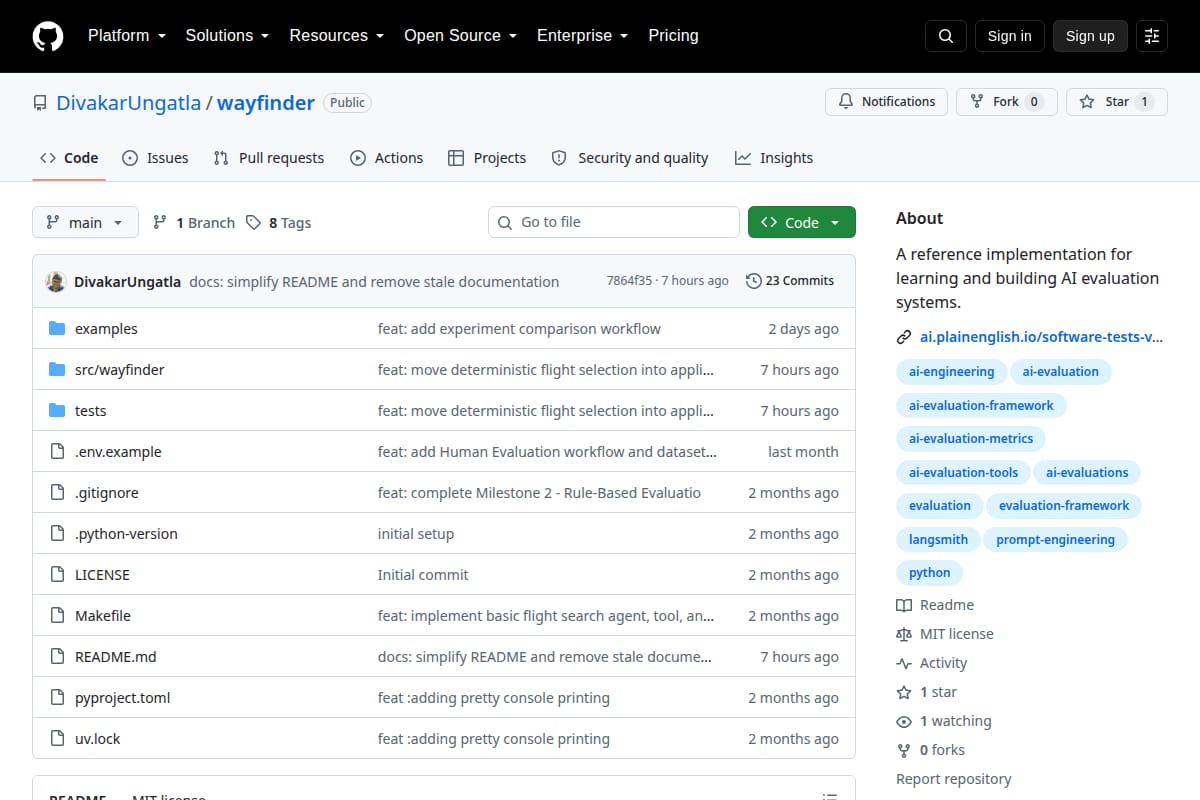The image size is (1200, 800).
Task: Open the DivakarUngatla owner link
Action: pyautogui.click(x=129, y=103)
